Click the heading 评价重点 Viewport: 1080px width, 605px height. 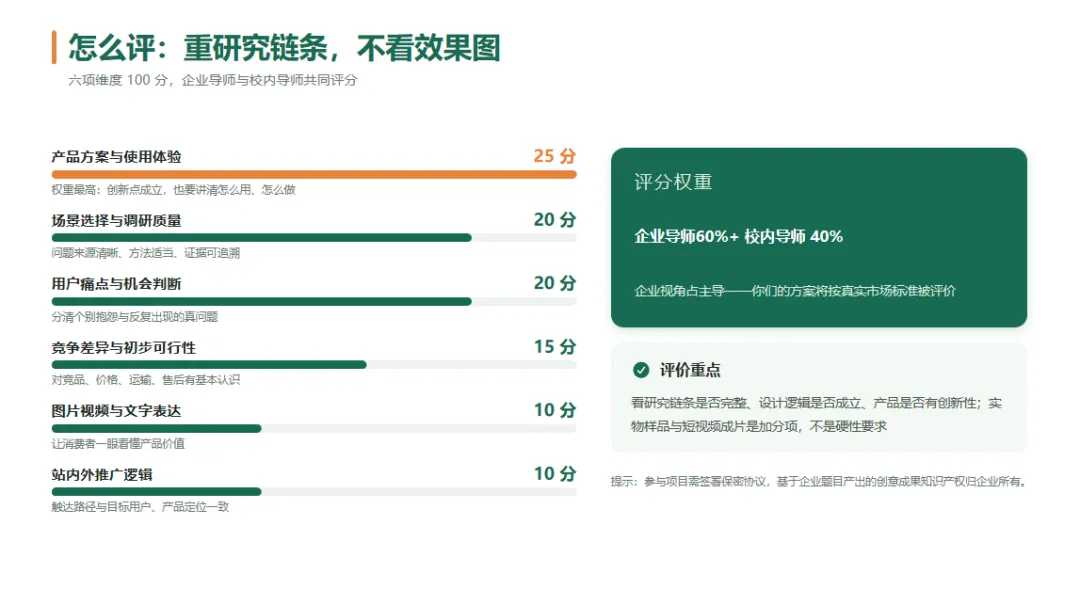pyautogui.click(x=690, y=370)
